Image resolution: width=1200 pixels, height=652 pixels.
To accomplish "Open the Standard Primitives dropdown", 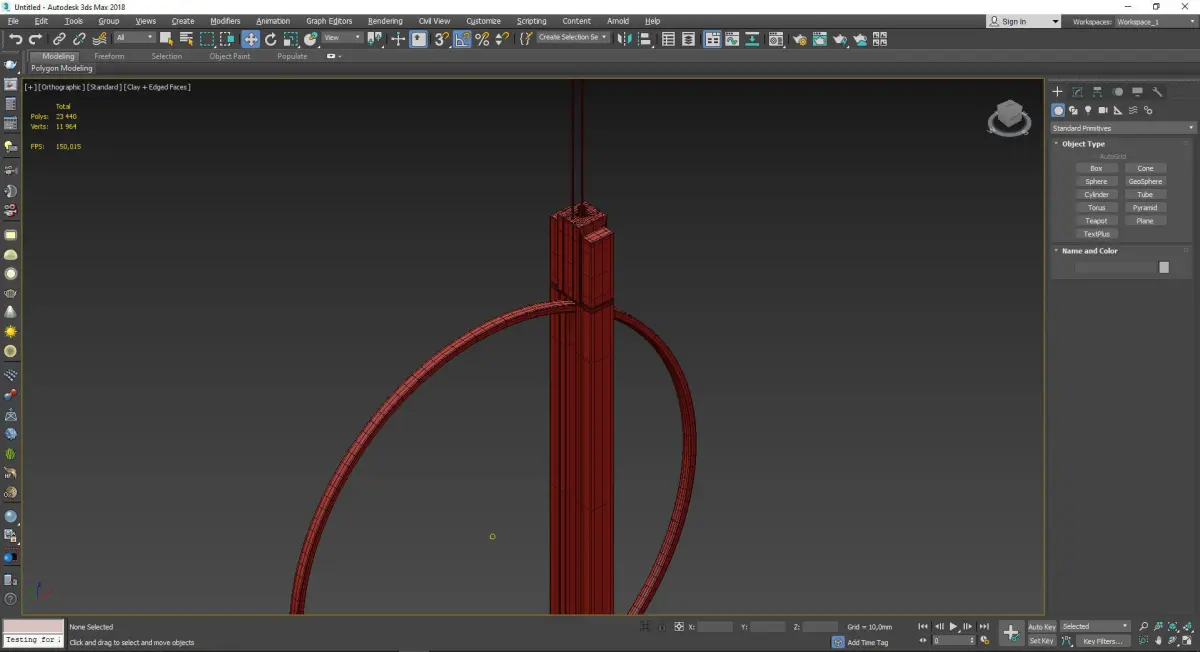I will [1123, 128].
